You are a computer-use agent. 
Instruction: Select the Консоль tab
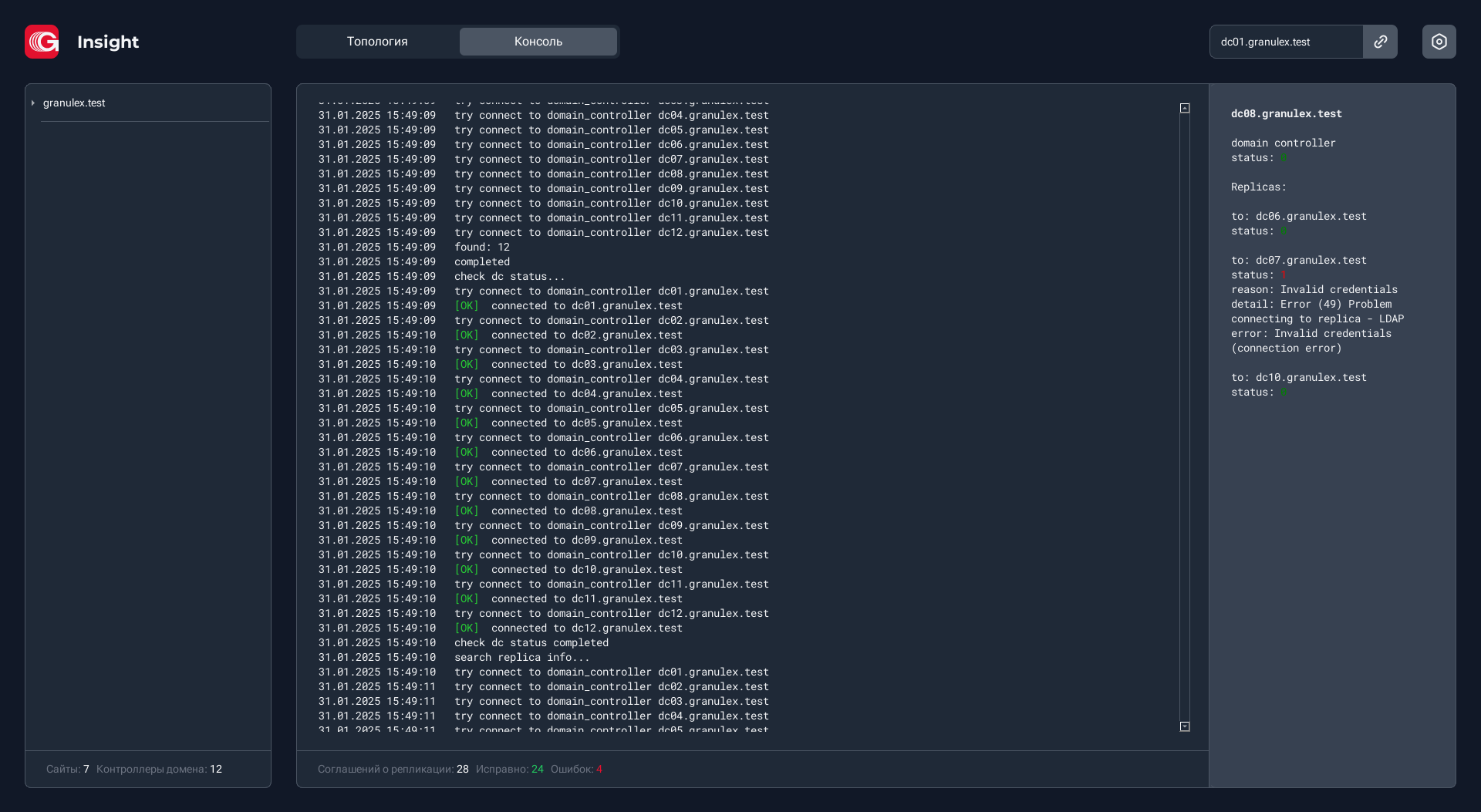(x=538, y=42)
